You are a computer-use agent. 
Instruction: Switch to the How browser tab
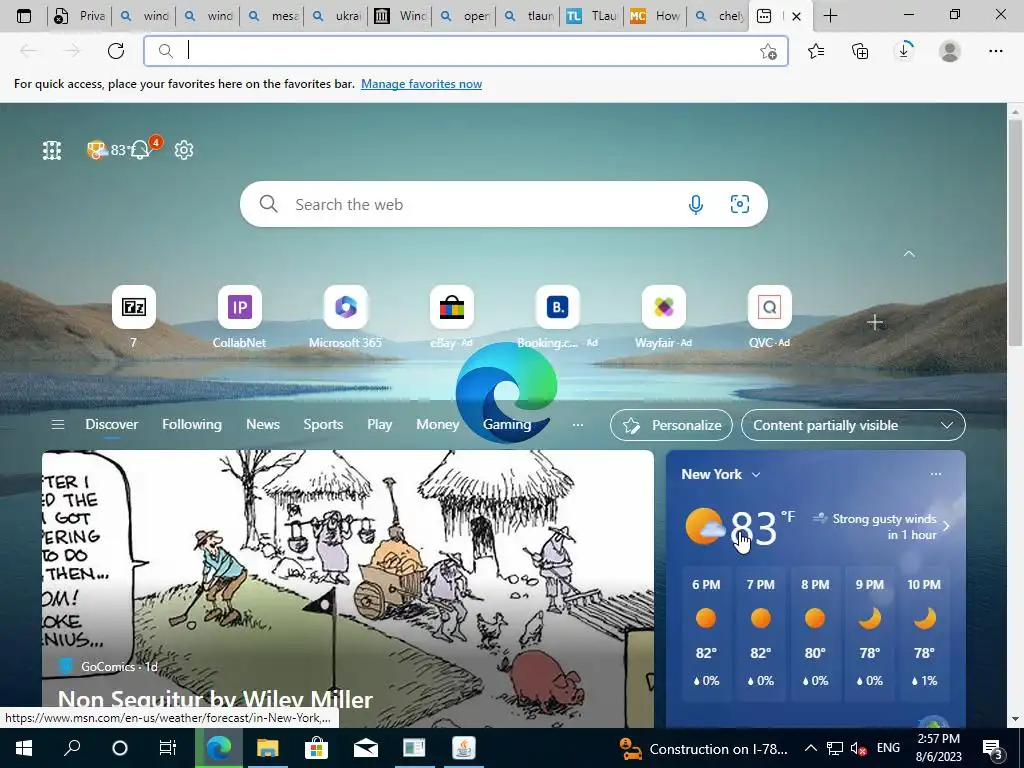tap(656, 16)
